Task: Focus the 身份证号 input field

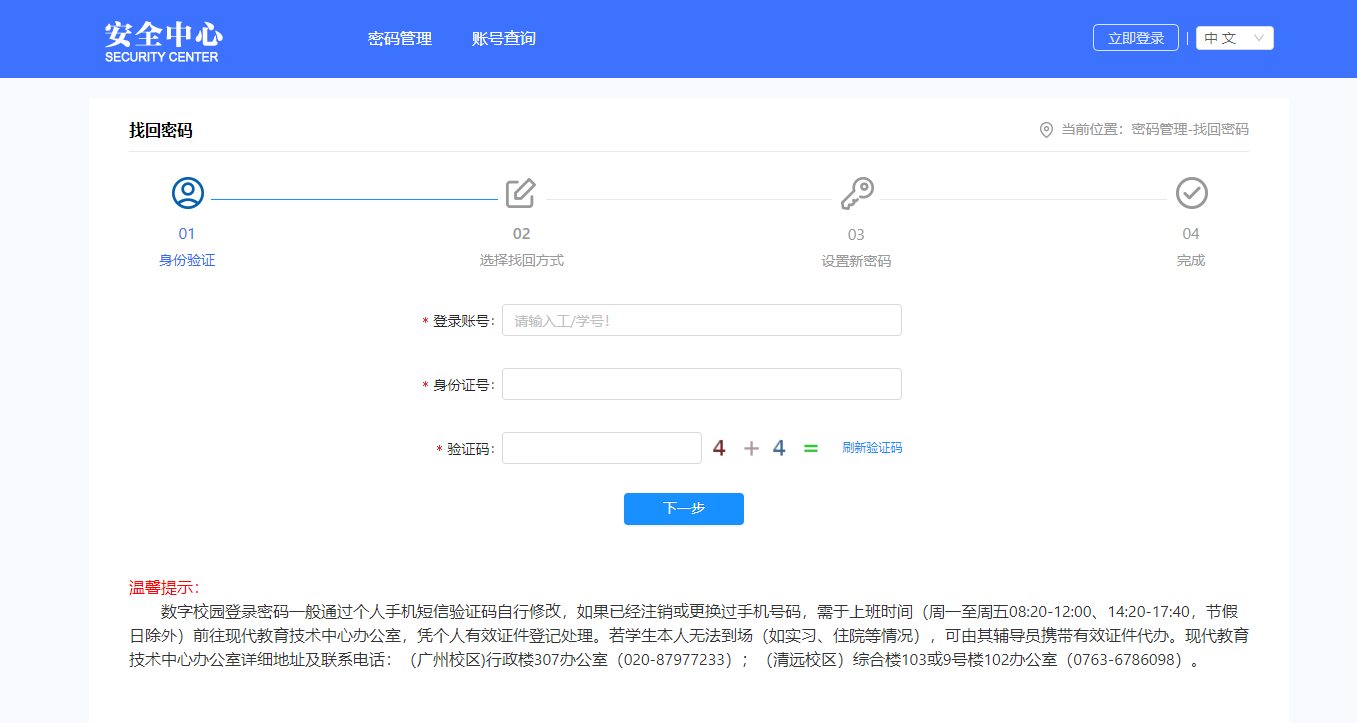Action: pyautogui.click(x=701, y=384)
